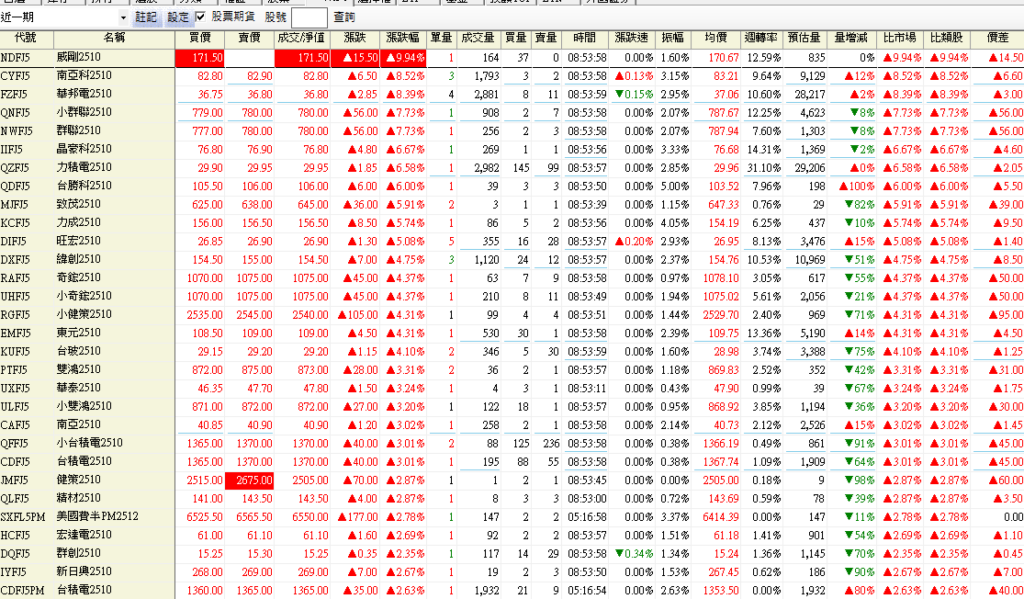Toggle the 股票期貨 checkbox
The height and width of the screenshot is (599, 1024).
[201, 18]
